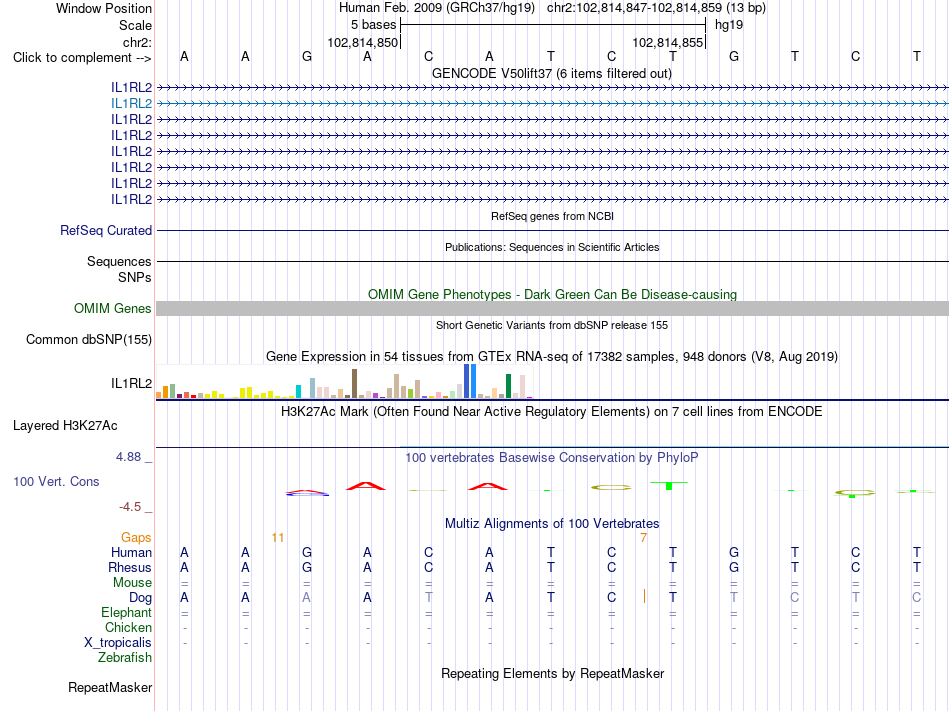Click the position label 102,814,855

click(668, 42)
